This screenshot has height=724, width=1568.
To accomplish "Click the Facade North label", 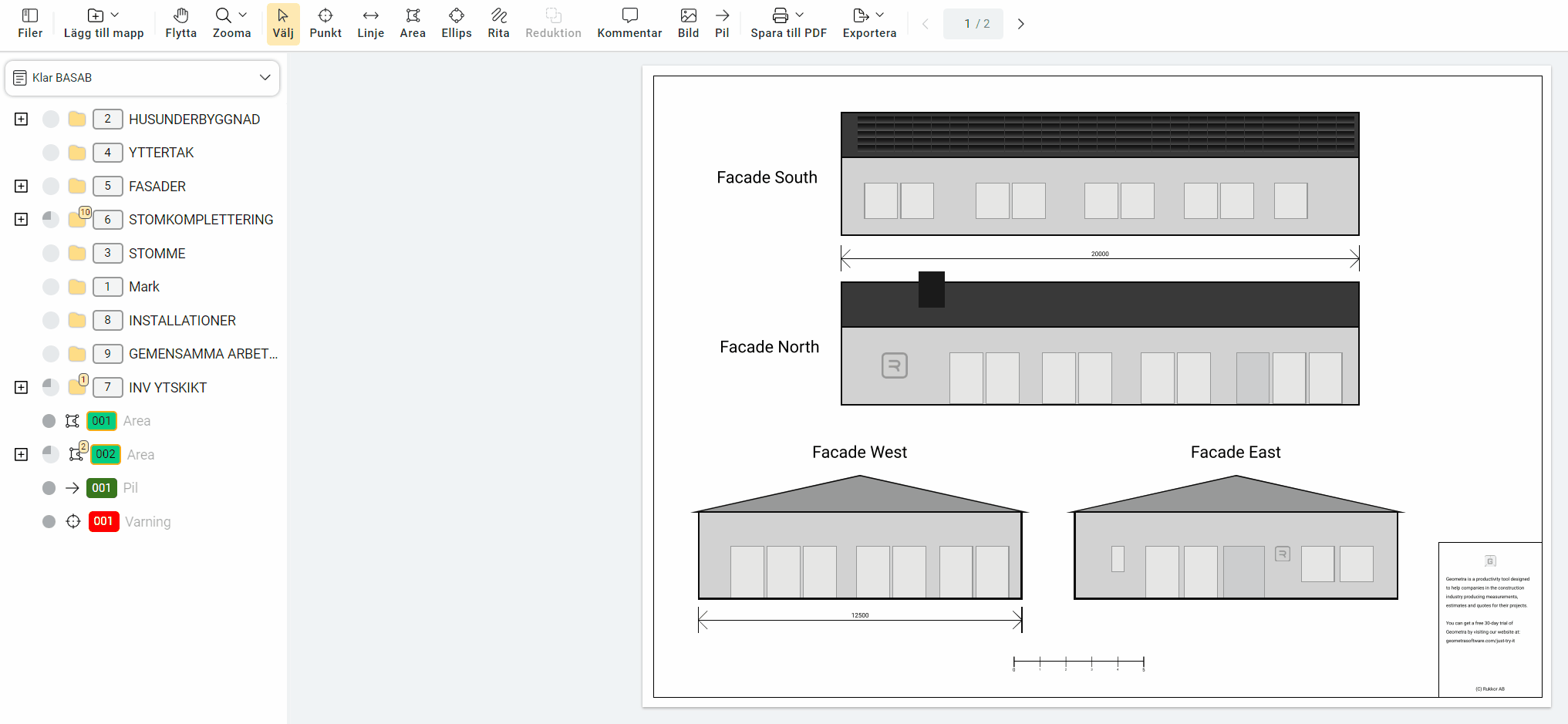I will tap(769, 347).
